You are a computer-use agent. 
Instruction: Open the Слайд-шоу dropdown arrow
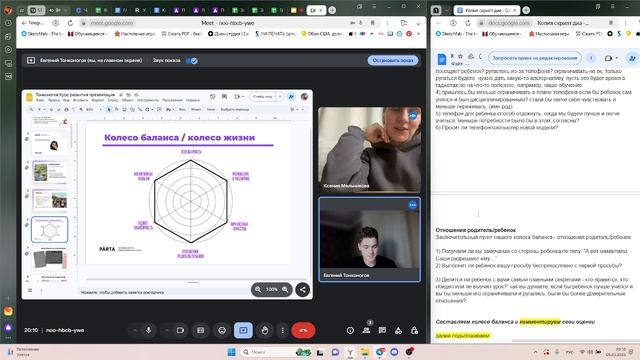(280, 97)
